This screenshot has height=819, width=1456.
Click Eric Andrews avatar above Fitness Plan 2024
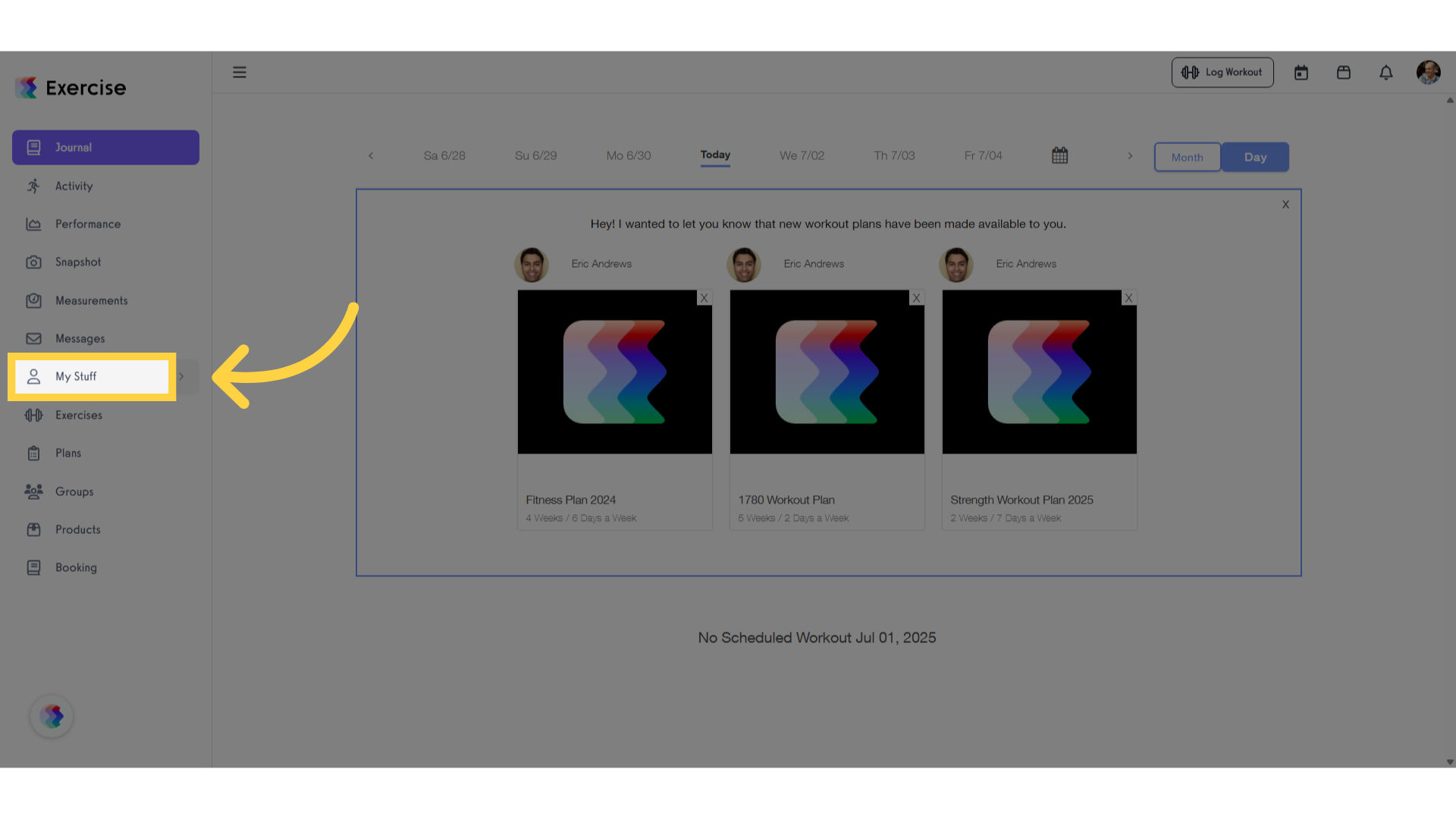pos(532,265)
